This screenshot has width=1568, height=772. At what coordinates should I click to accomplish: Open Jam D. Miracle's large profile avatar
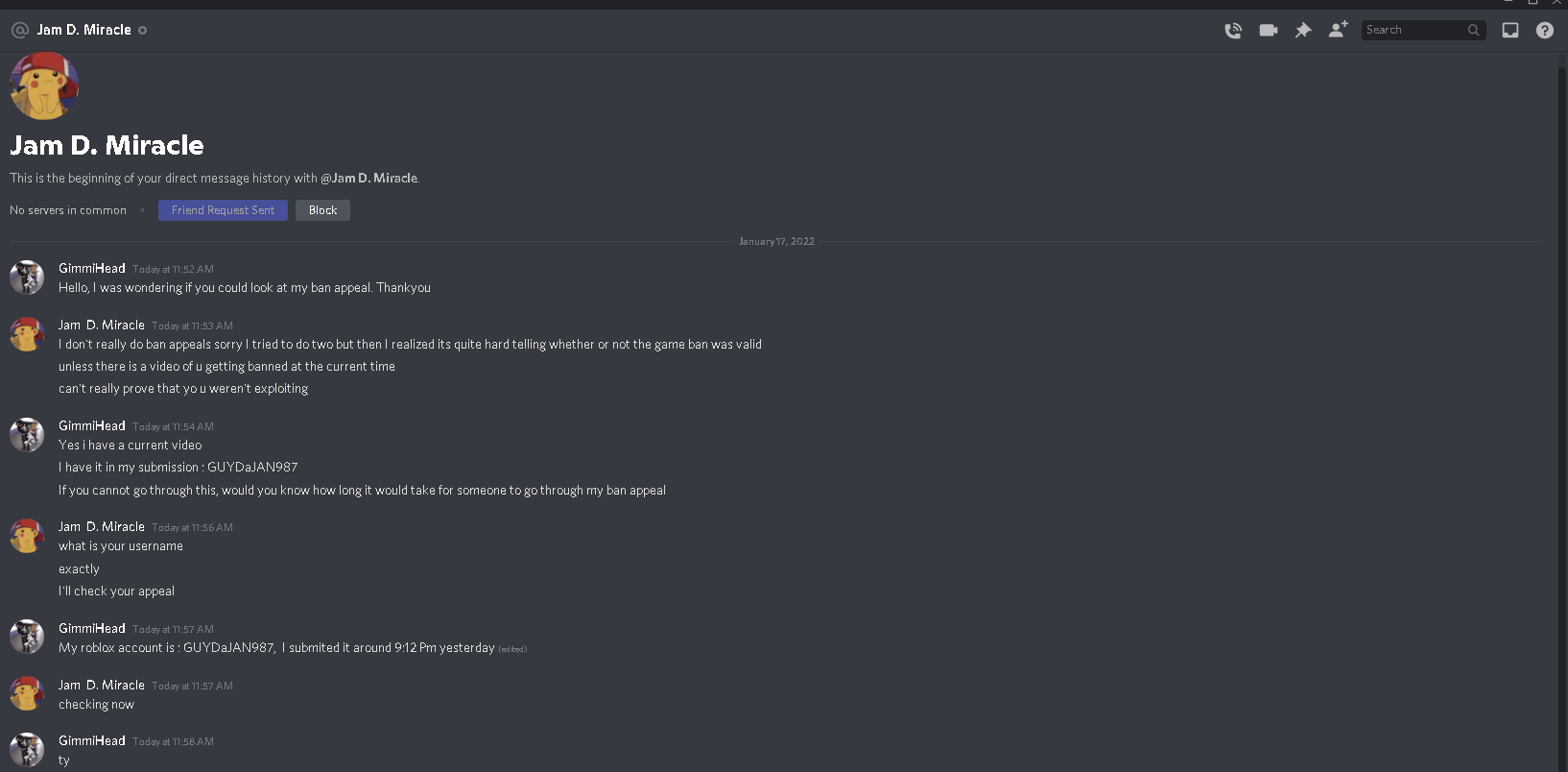click(x=44, y=85)
